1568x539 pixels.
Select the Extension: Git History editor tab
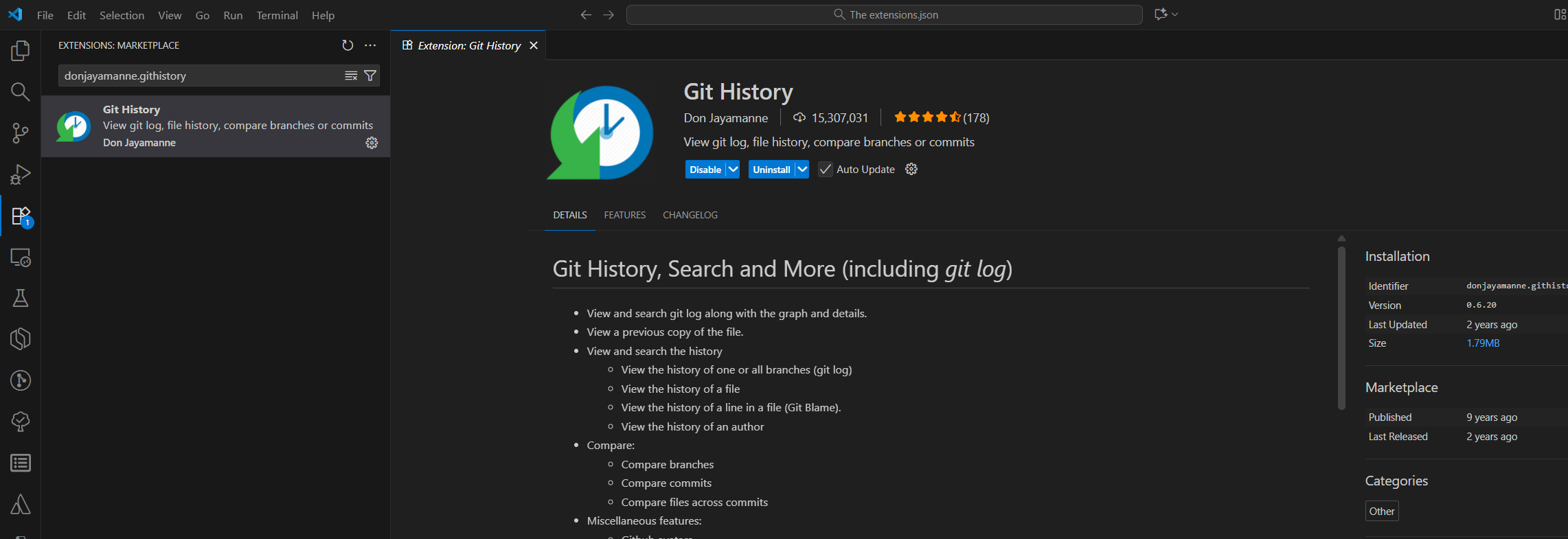[x=469, y=45]
